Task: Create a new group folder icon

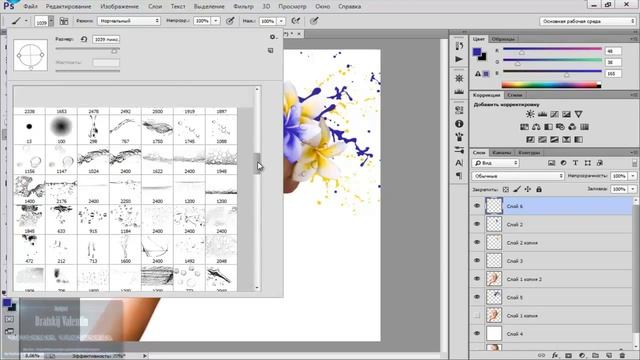Action: pyautogui.click(x=595, y=356)
